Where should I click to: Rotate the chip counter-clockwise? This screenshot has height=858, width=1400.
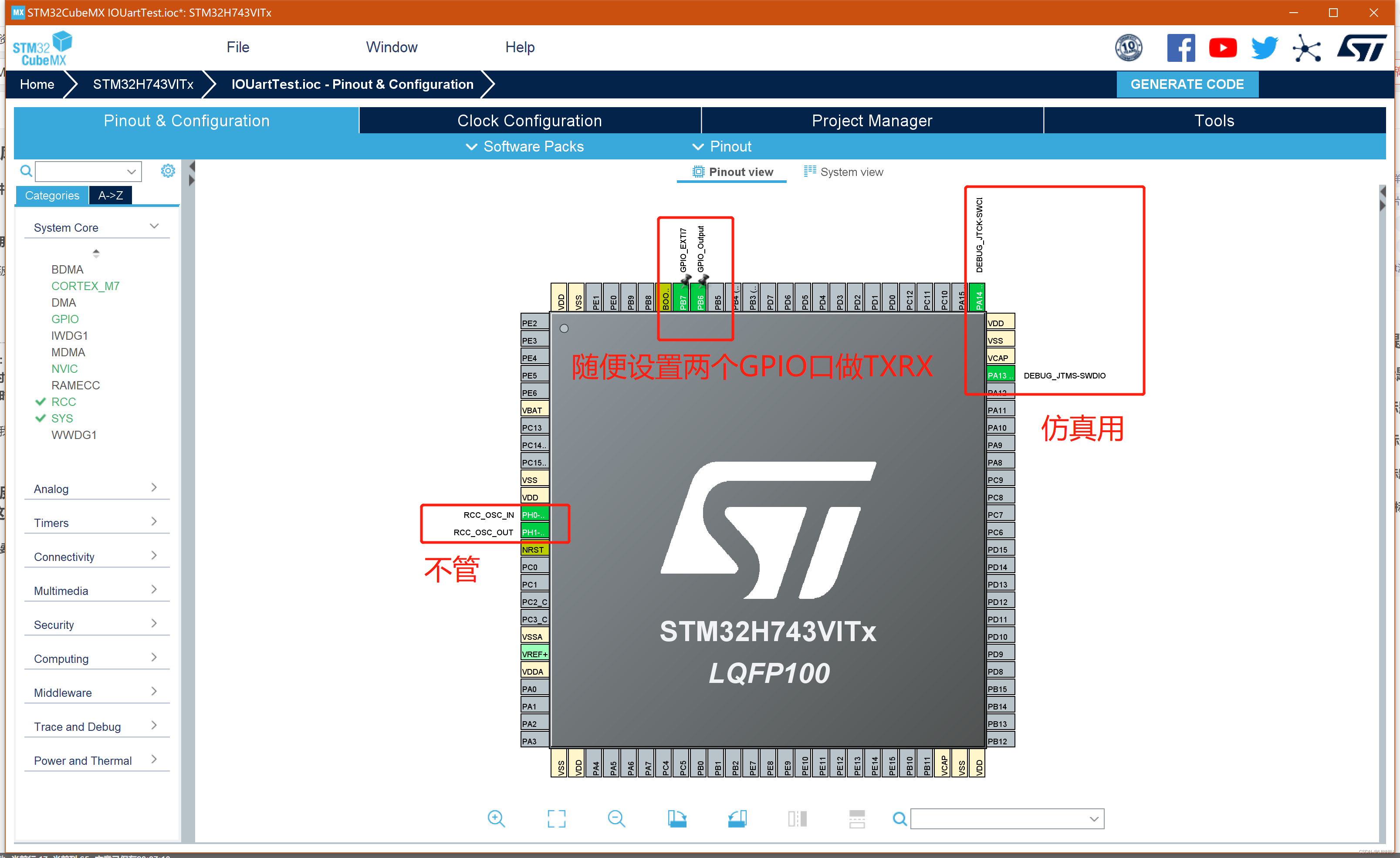737,818
